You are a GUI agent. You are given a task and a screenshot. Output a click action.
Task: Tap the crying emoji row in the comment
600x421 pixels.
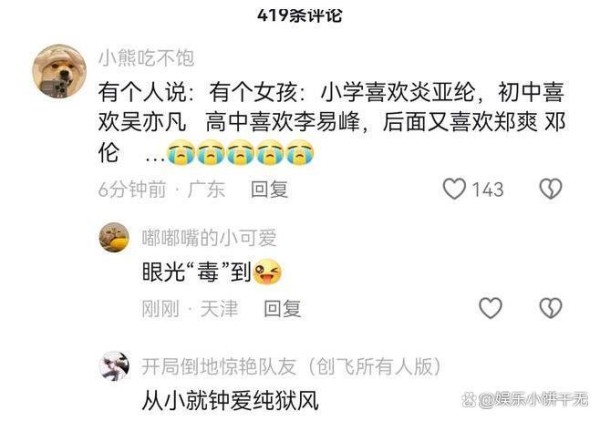pos(241,153)
